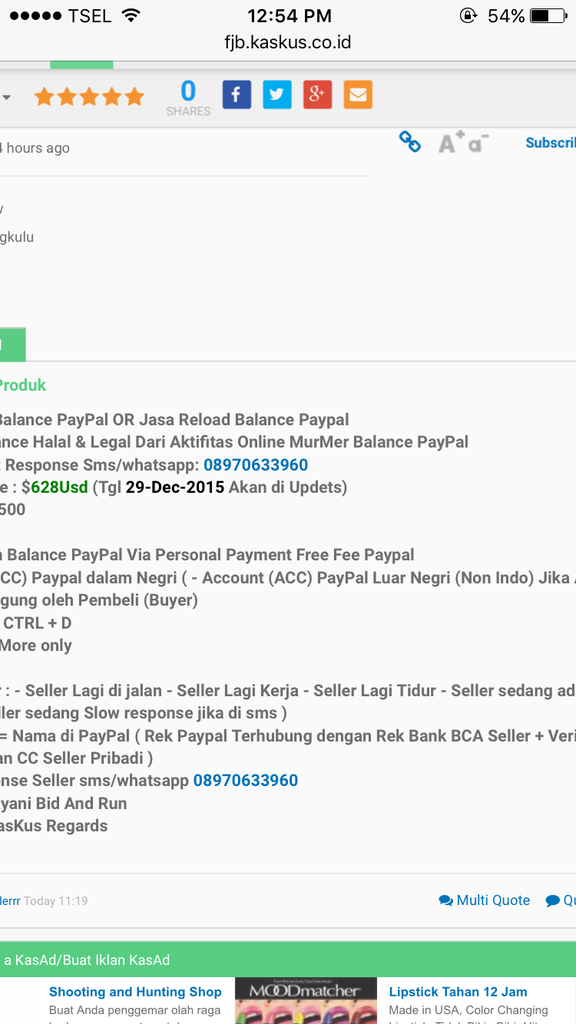Copy permalink using chain link icon
Image resolution: width=576 pixels, height=1024 pixels.
coord(409,142)
